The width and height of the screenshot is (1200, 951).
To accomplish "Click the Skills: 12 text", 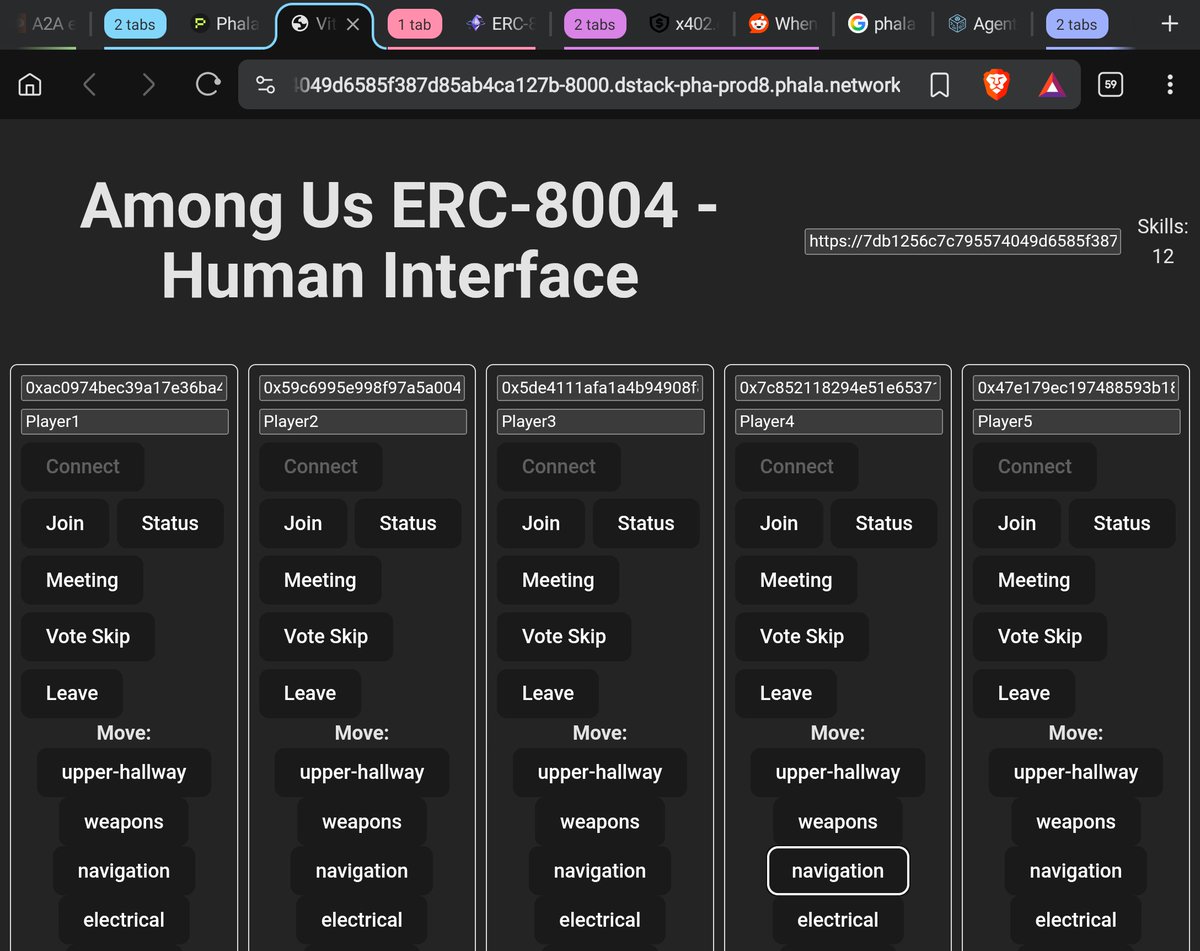I will [1163, 241].
